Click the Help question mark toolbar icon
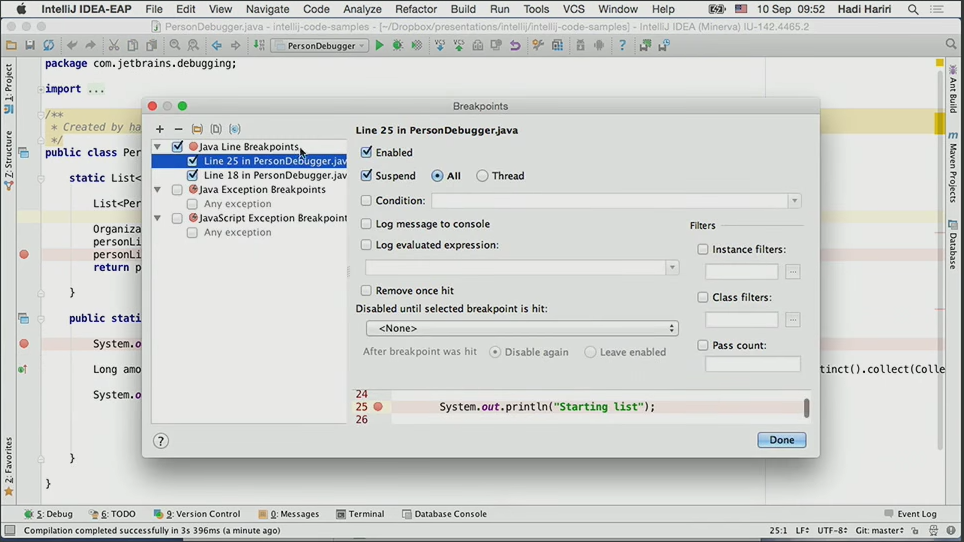The image size is (964, 542). click(x=622, y=45)
